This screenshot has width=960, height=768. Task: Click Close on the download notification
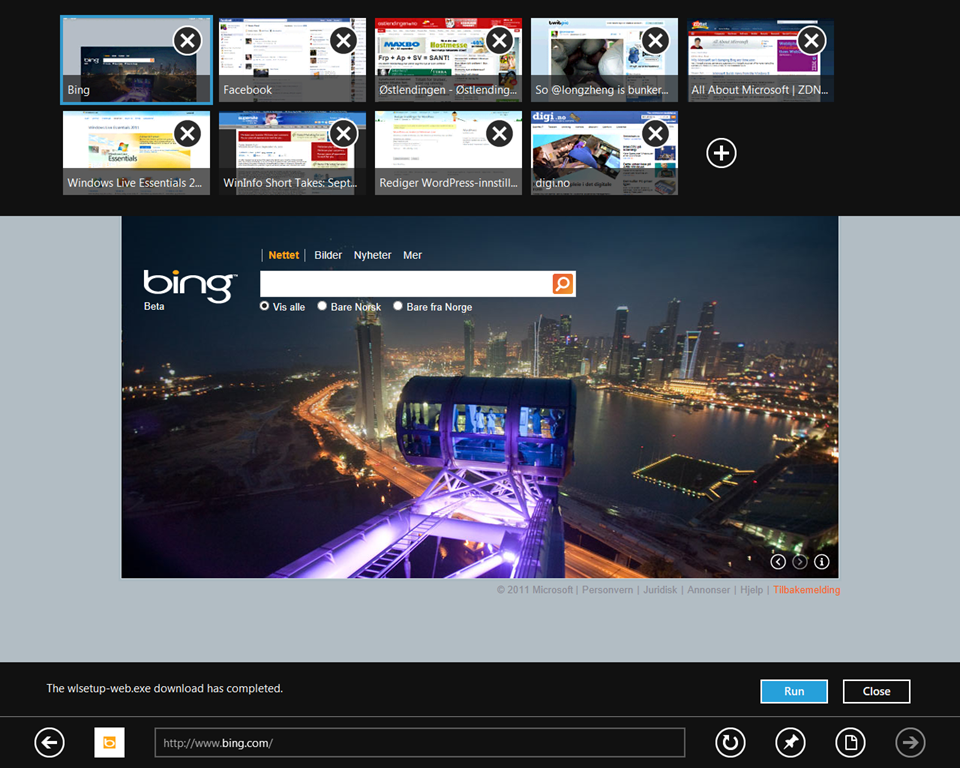[x=877, y=691]
